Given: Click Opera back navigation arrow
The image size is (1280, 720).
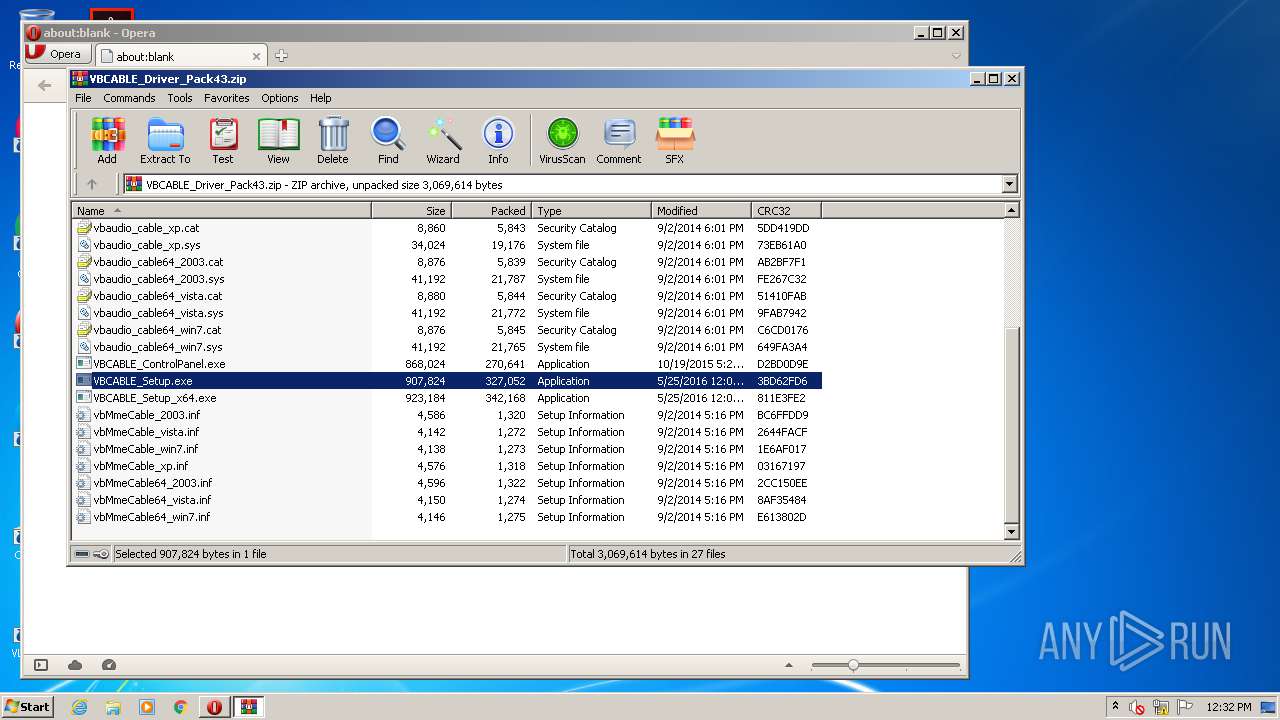Looking at the screenshot, I should click(x=44, y=86).
